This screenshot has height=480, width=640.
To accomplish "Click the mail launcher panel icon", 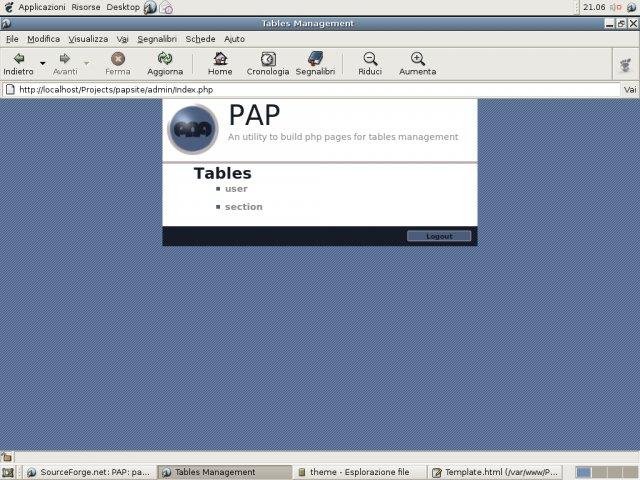I will click(x=166, y=7).
